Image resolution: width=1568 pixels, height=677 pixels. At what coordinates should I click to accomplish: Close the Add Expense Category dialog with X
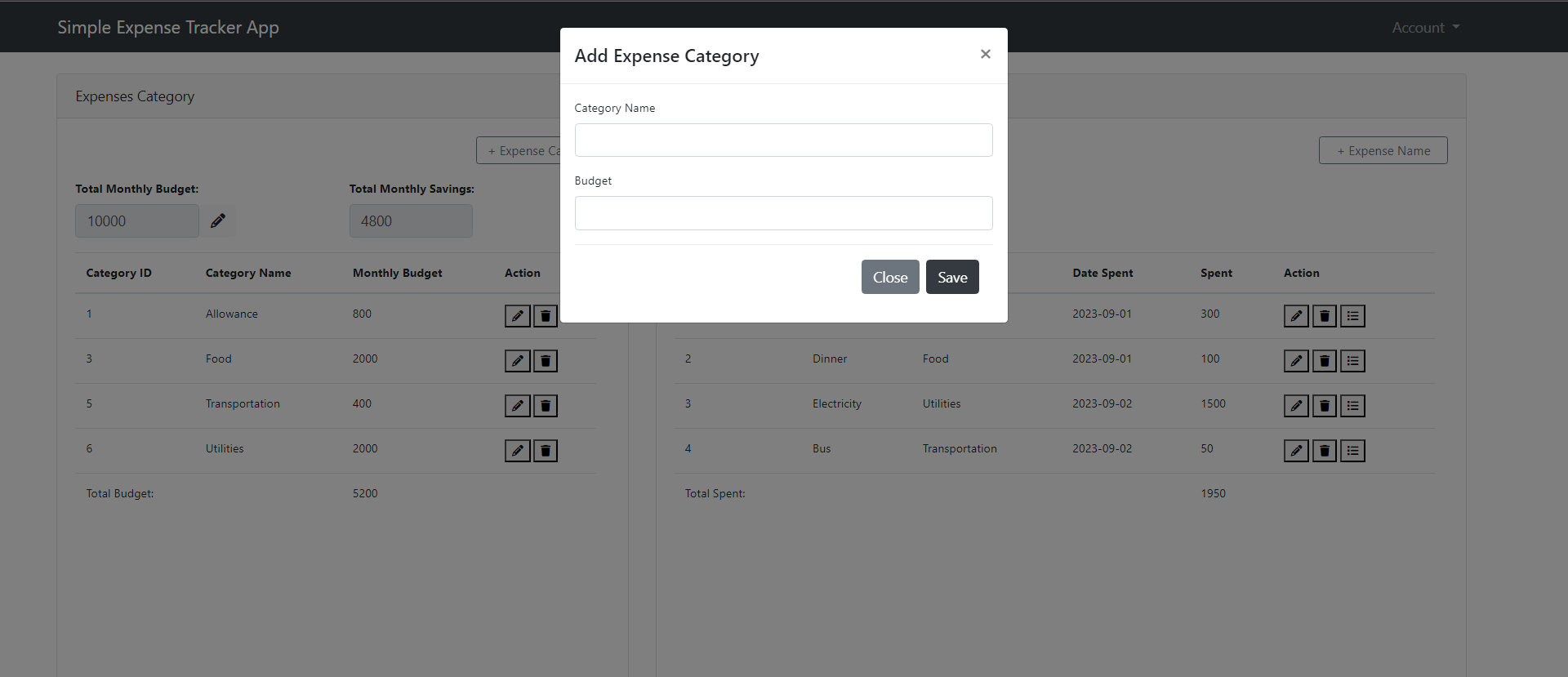985,54
